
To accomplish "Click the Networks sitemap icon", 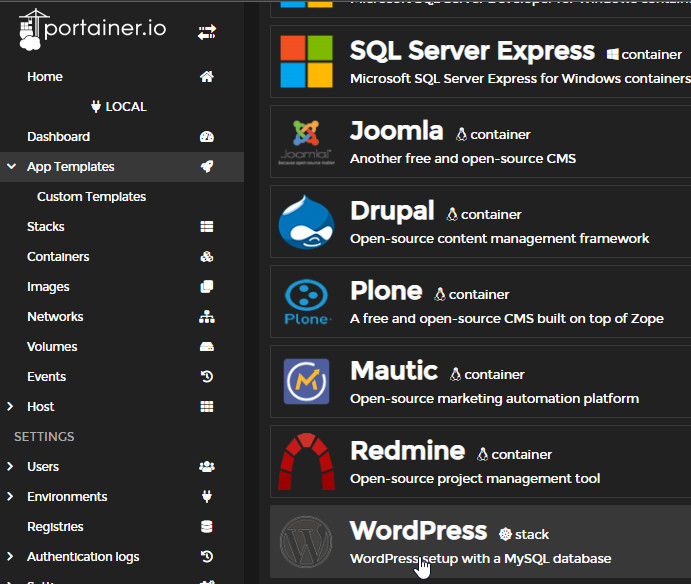I will pos(207,317).
